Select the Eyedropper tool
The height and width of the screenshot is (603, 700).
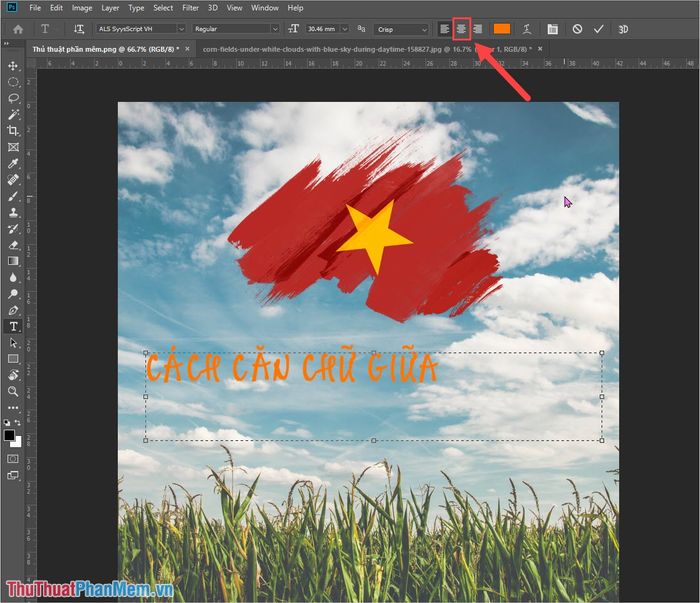pos(13,163)
